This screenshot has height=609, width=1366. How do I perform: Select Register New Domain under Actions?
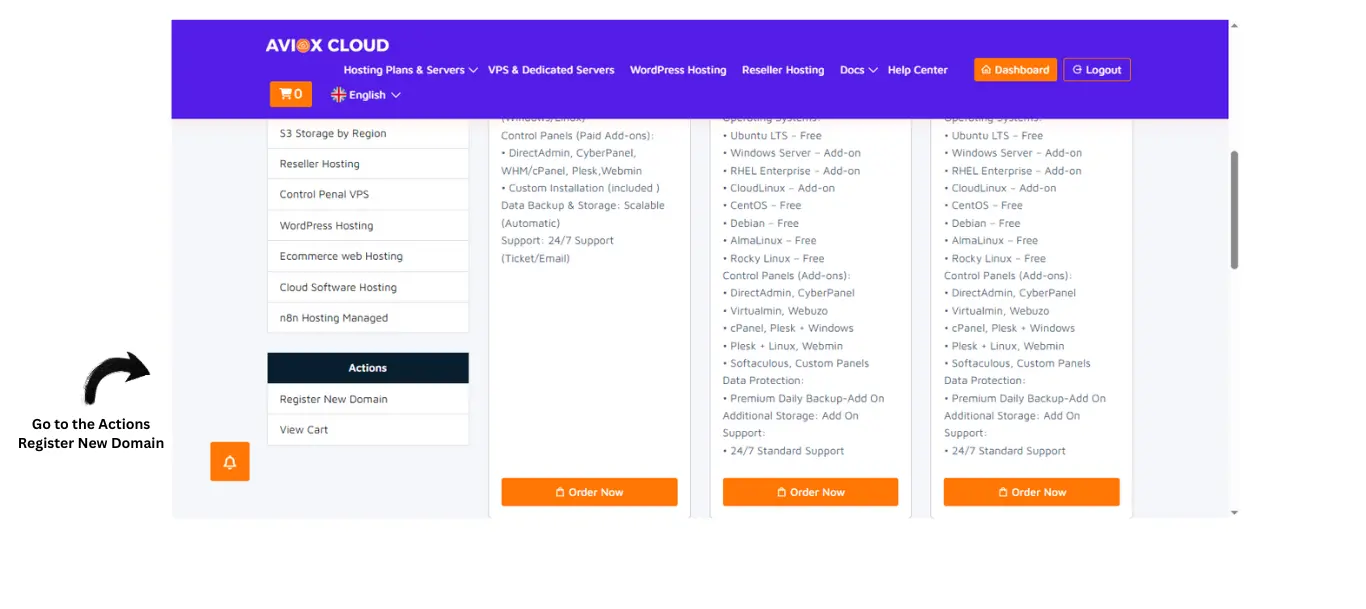(334, 399)
